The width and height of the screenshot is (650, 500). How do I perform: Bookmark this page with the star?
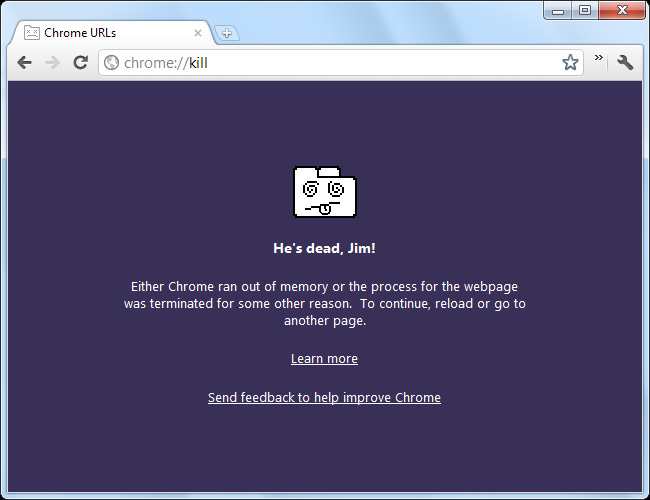click(x=570, y=62)
